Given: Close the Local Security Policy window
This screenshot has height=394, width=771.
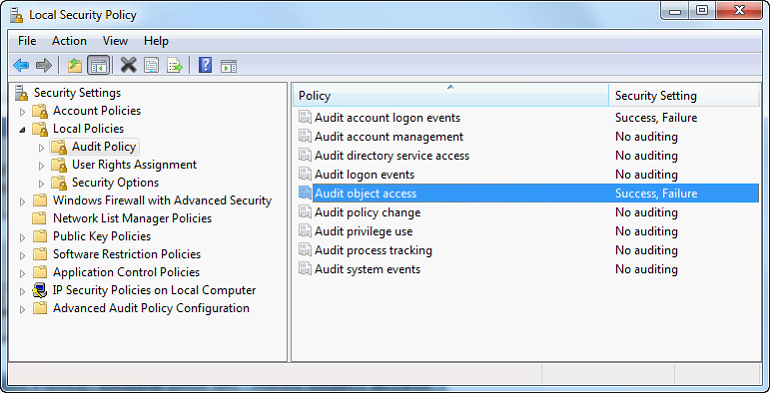Looking at the screenshot, I should coord(739,10).
